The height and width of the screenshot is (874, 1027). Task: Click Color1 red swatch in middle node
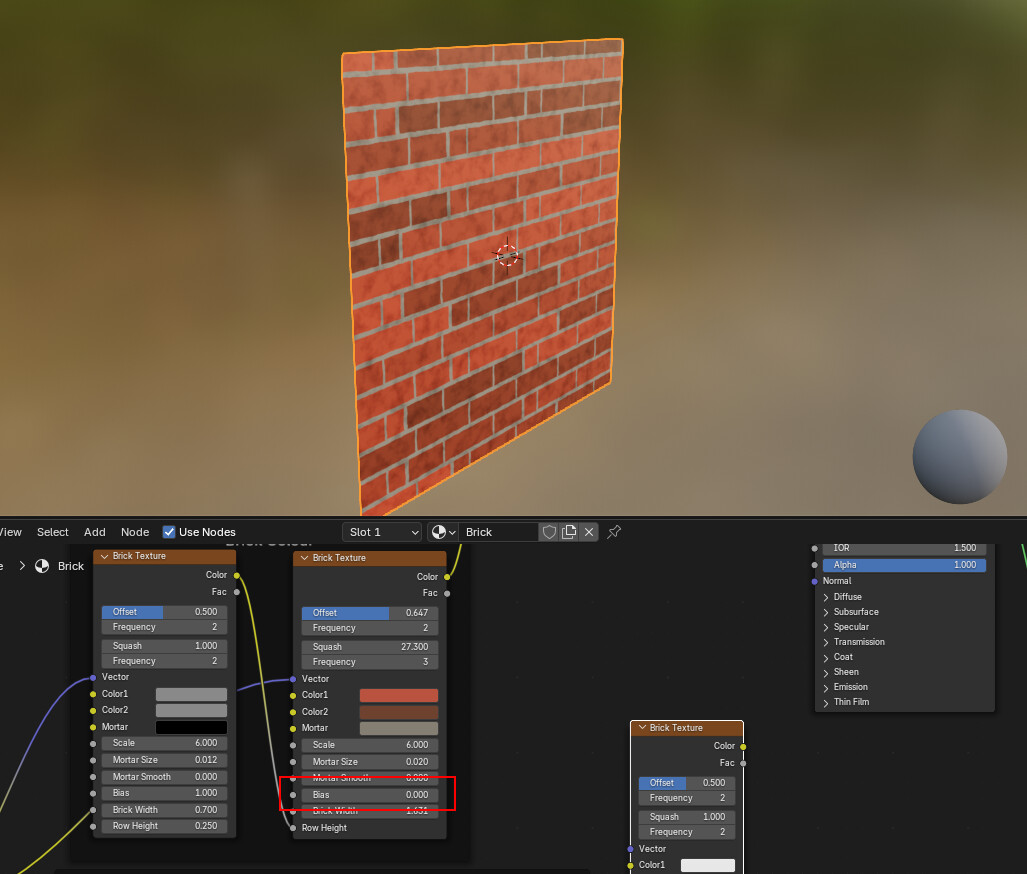[x=398, y=696]
